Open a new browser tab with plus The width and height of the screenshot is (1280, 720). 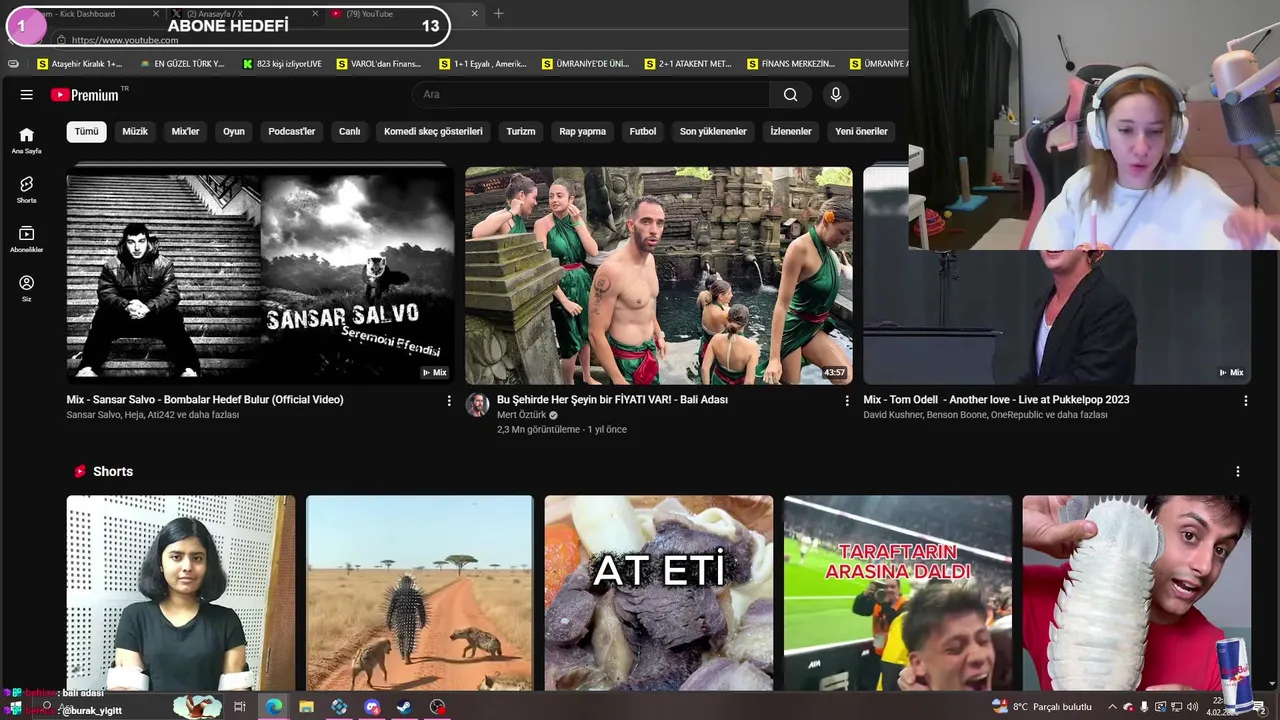pos(498,13)
